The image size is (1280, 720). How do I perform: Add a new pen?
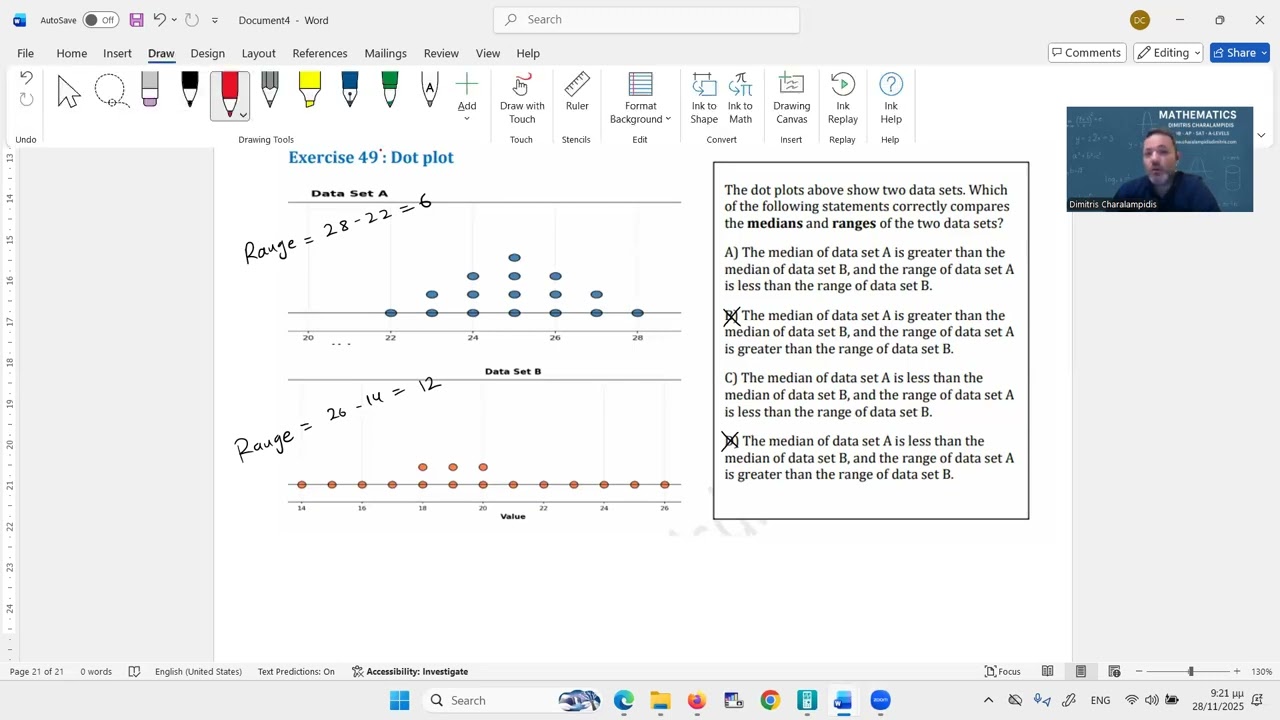click(467, 90)
